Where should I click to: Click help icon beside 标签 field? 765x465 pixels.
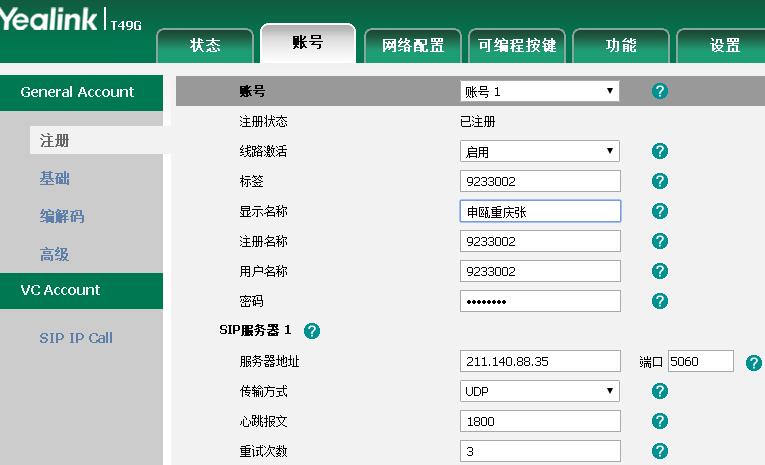[659, 182]
